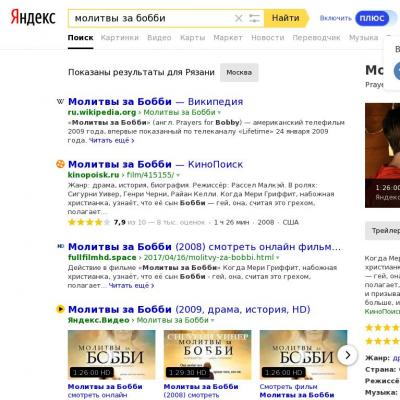This screenshot has width=400, height=400.
Task: Open the Маркет tab
Action: pyautogui.click(x=228, y=38)
